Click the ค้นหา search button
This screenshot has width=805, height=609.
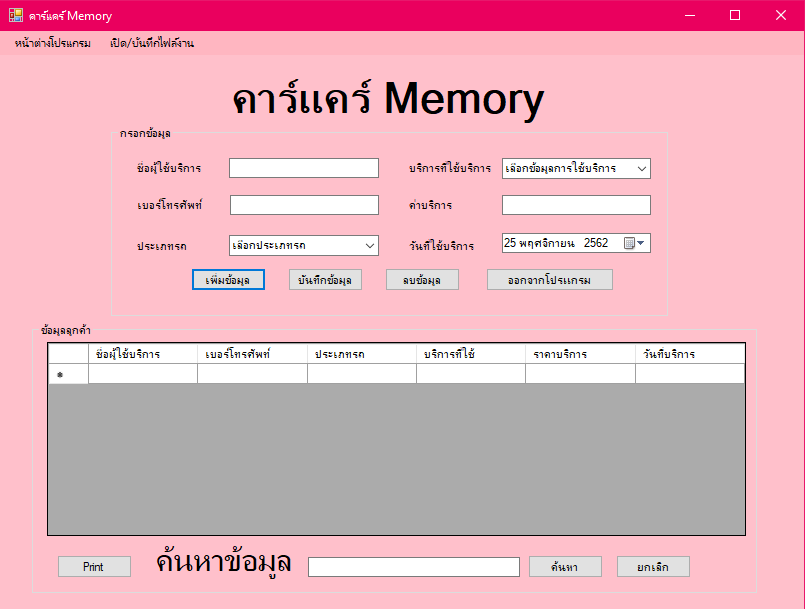click(x=565, y=567)
